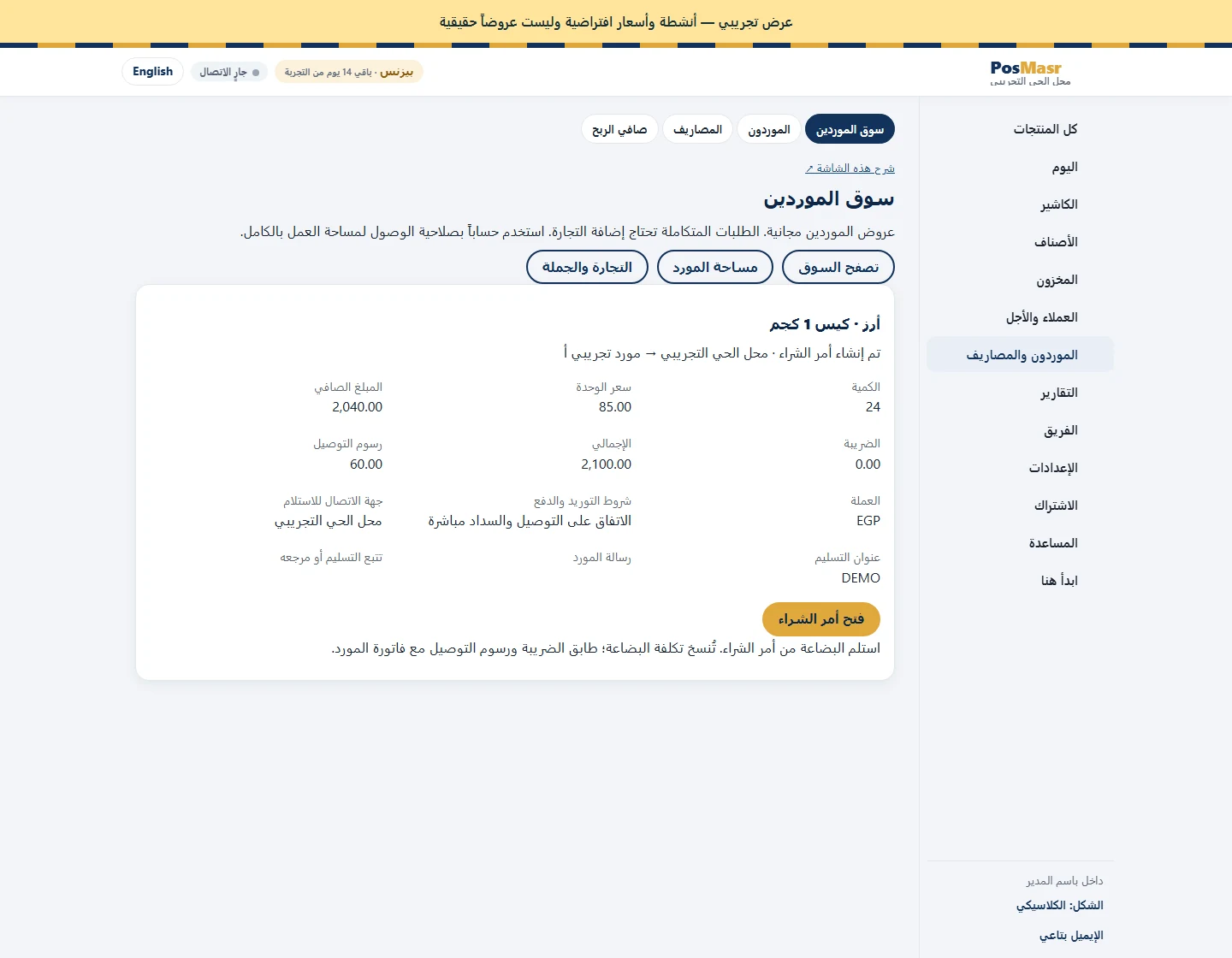
Task: Go to the 'صافي الربح' tab
Action: [619, 130]
